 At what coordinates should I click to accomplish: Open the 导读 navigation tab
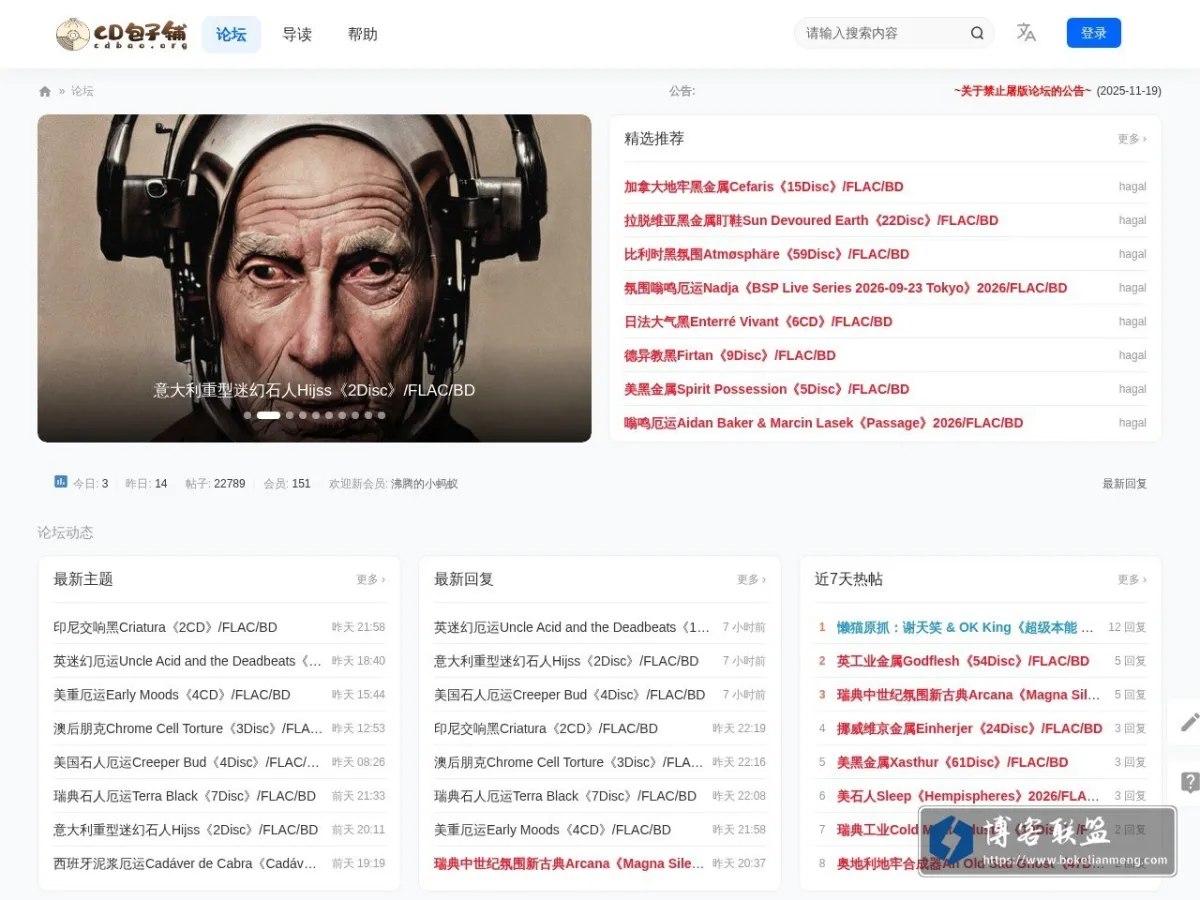coord(297,34)
